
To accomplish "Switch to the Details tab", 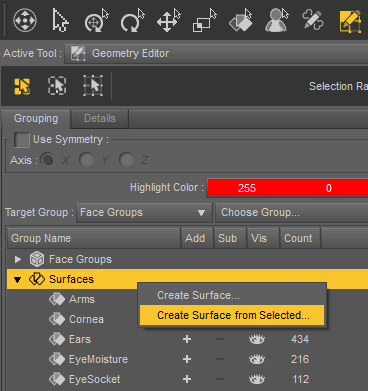I will coord(100,119).
